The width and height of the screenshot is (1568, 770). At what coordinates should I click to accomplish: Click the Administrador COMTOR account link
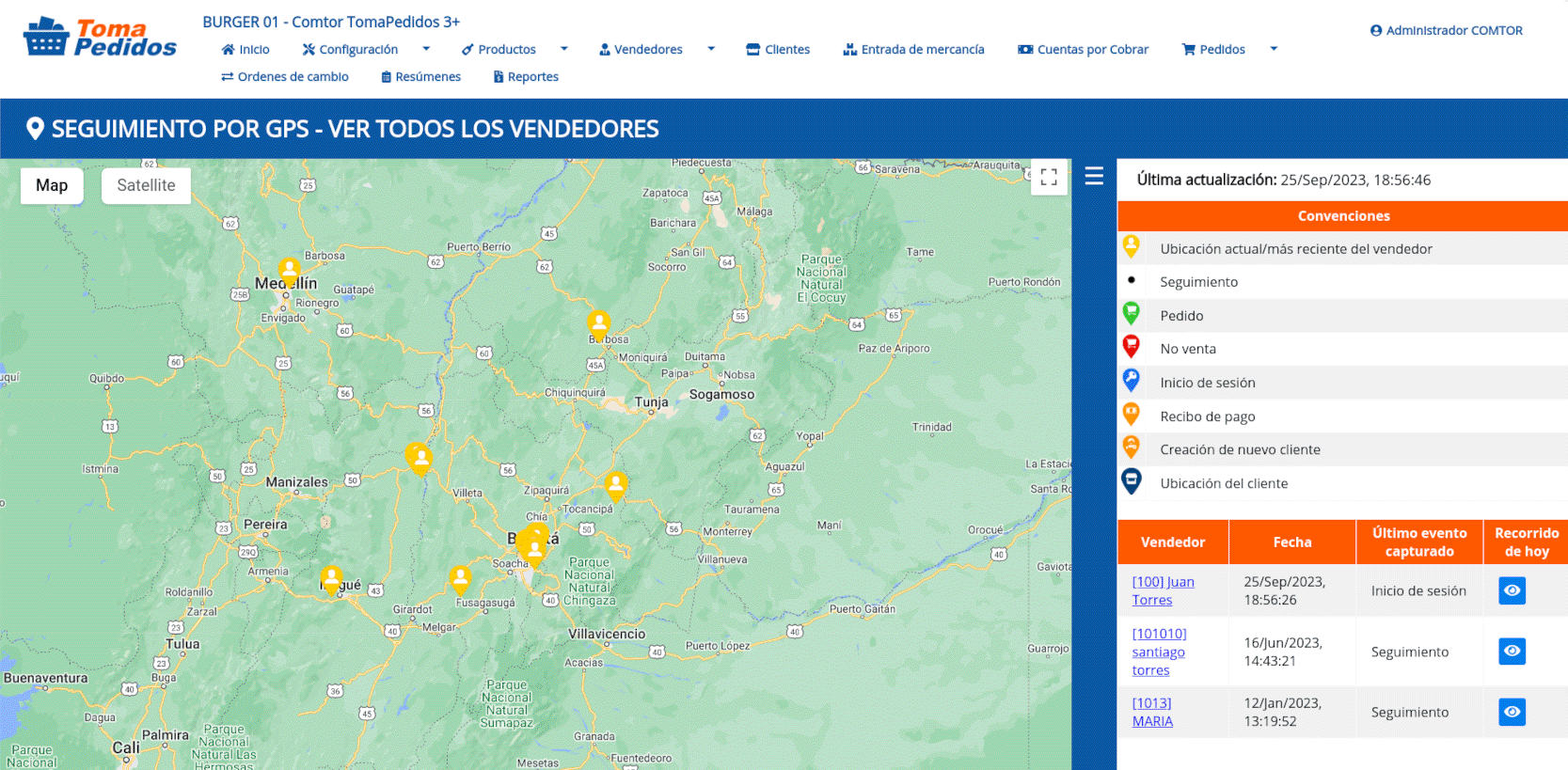click(x=1447, y=30)
